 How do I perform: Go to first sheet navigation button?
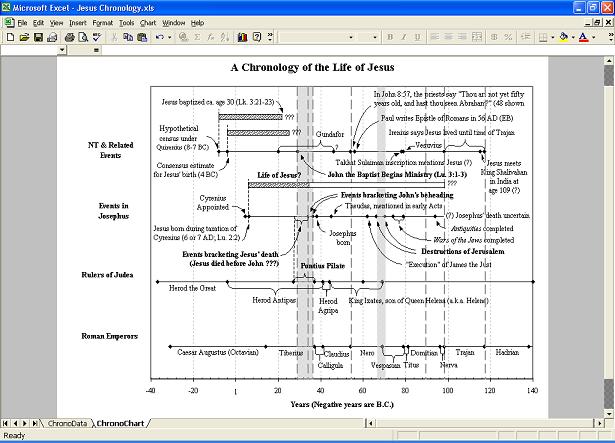[5, 423]
